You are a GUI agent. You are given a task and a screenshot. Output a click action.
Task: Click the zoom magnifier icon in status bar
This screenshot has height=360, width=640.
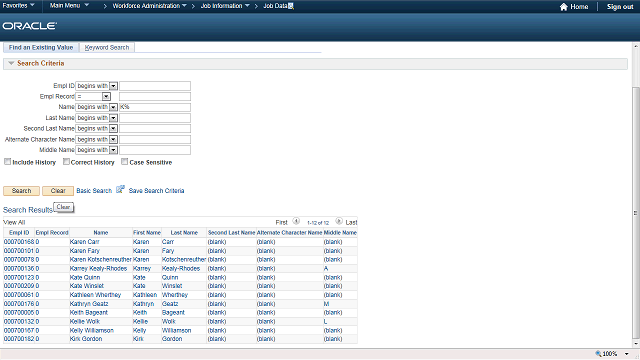coord(598,353)
